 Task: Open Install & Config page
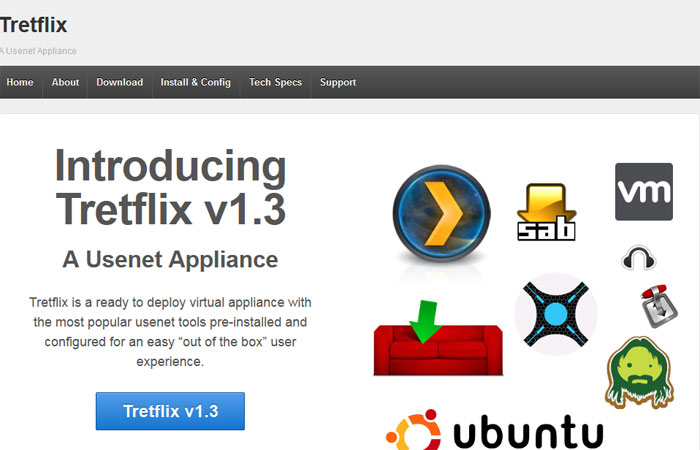click(196, 82)
